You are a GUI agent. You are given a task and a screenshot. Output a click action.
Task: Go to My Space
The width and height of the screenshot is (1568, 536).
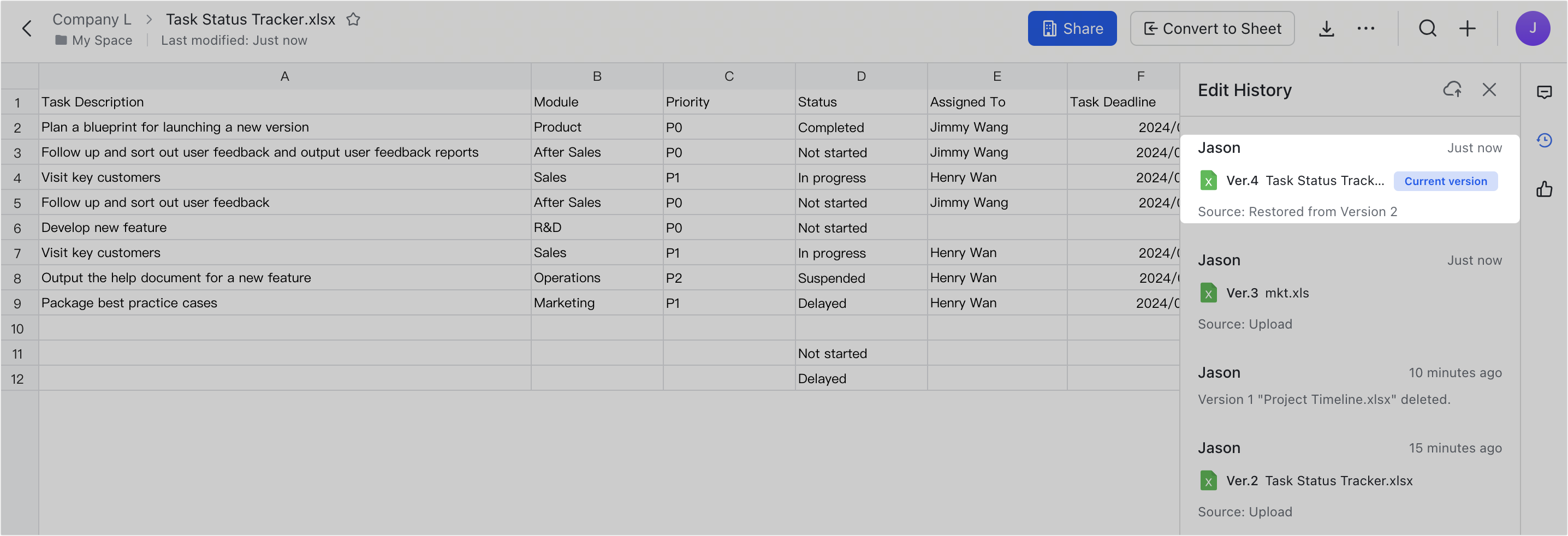click(x=102, y=40)
